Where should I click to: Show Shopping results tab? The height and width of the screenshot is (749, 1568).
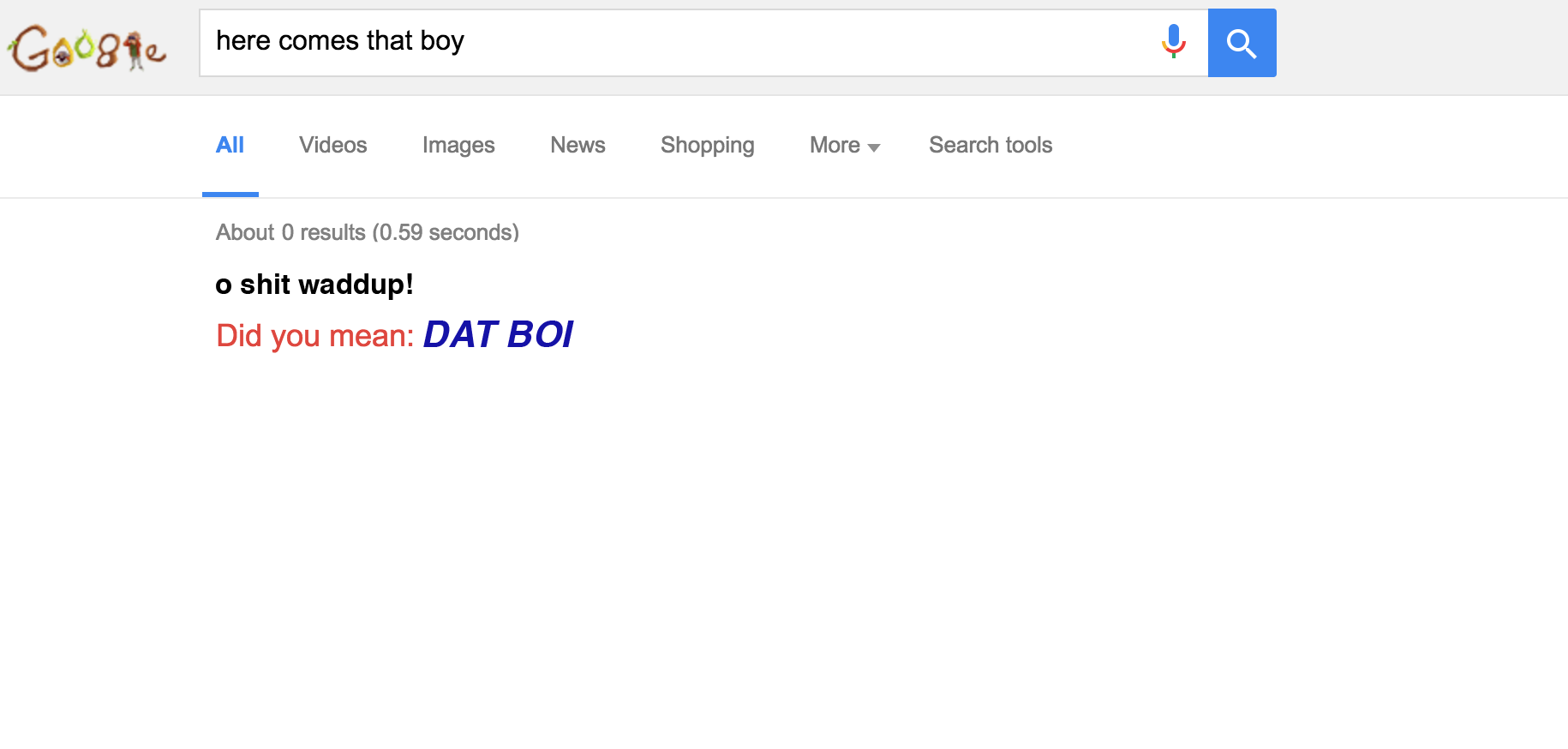pos(707,145)
